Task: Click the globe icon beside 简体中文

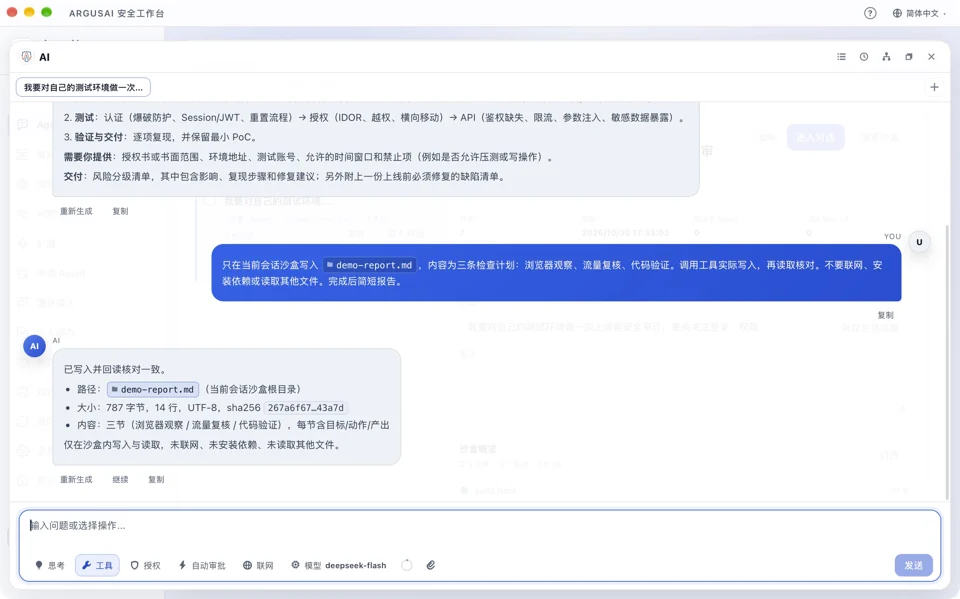Action: point(897,13)
